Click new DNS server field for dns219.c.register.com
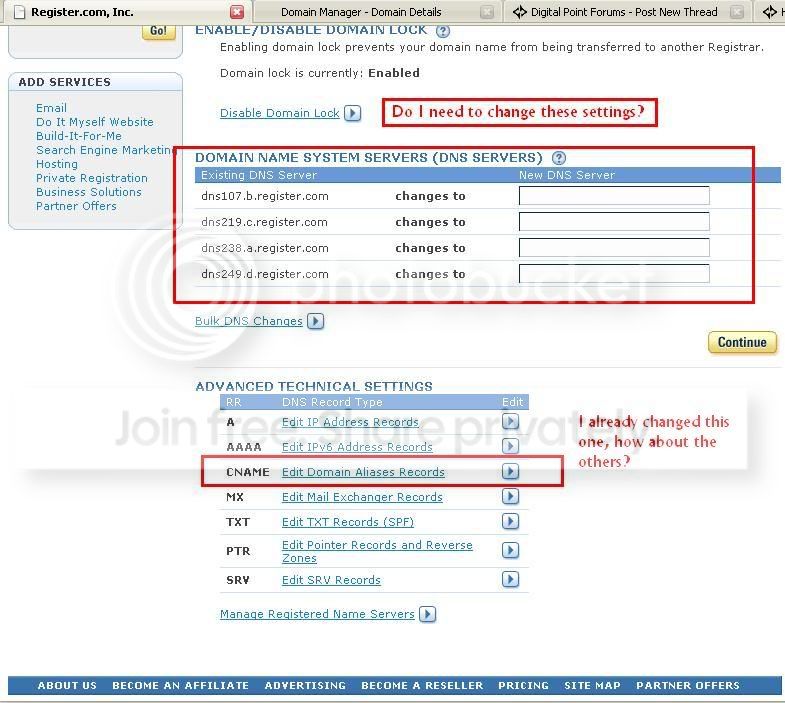Screen dimensions: 785x703 click(x=614, y=222)
